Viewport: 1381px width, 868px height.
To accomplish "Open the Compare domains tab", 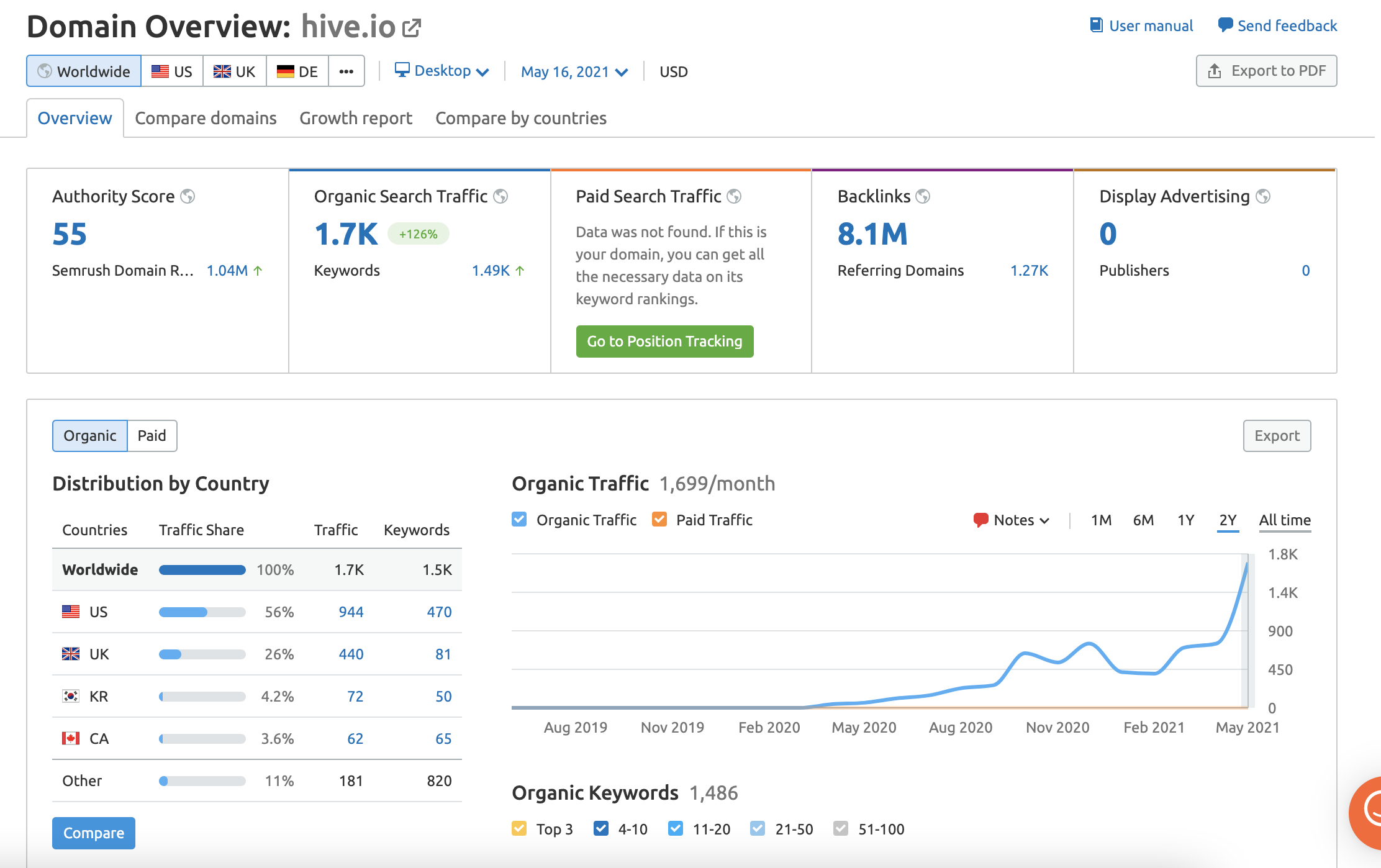I will 206,118.
